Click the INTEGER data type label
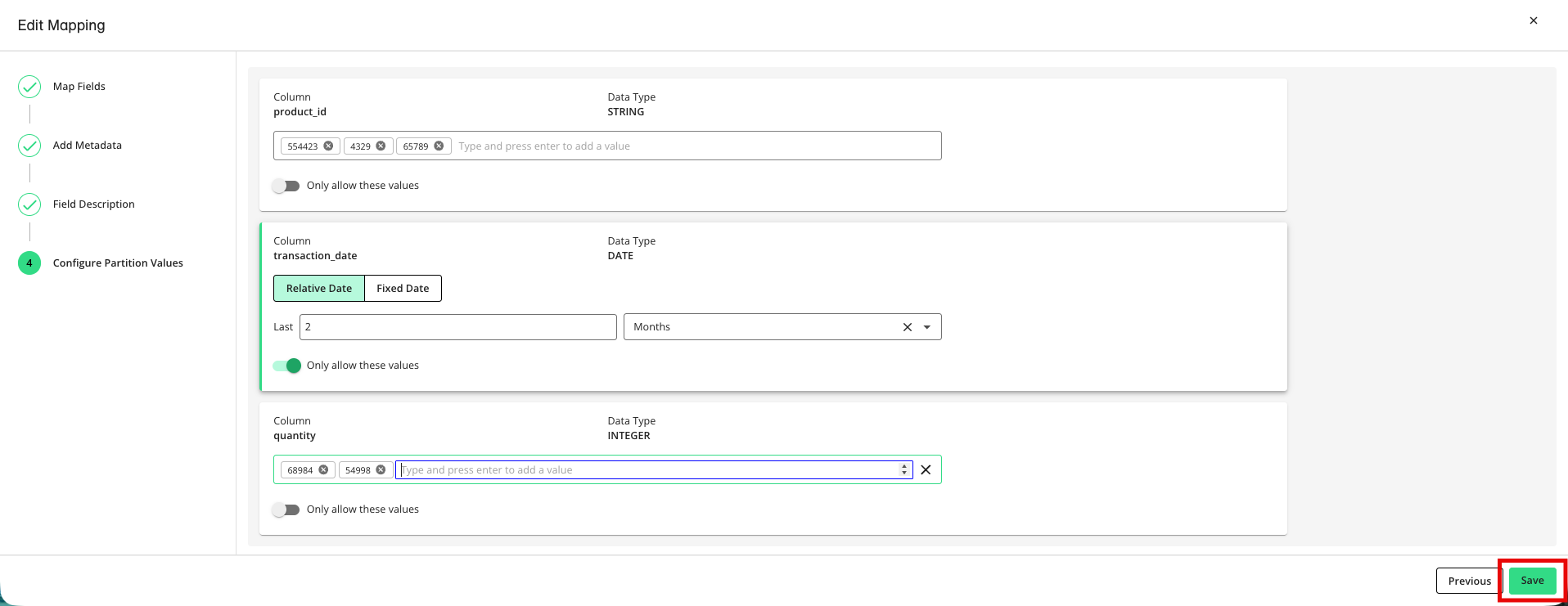The width and height of the screenshot is (1568, 606). (629, 436)
